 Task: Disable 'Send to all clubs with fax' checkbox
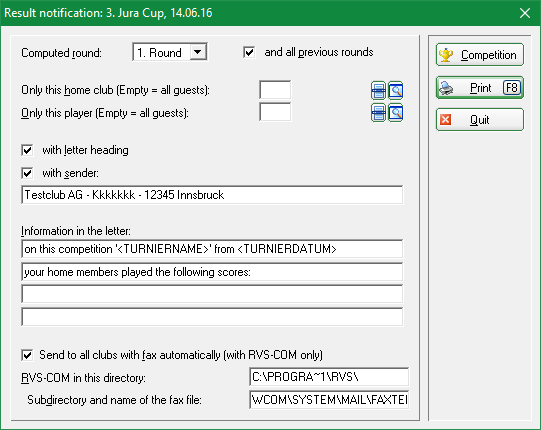27,355
